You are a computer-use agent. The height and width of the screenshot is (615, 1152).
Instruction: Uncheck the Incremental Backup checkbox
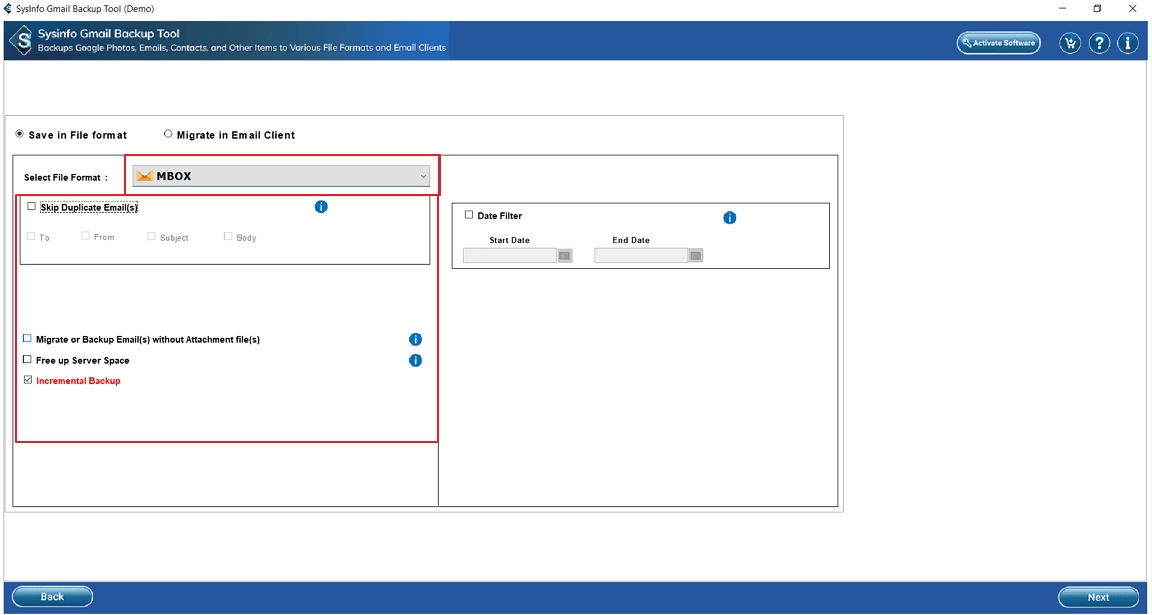point(28,381)
